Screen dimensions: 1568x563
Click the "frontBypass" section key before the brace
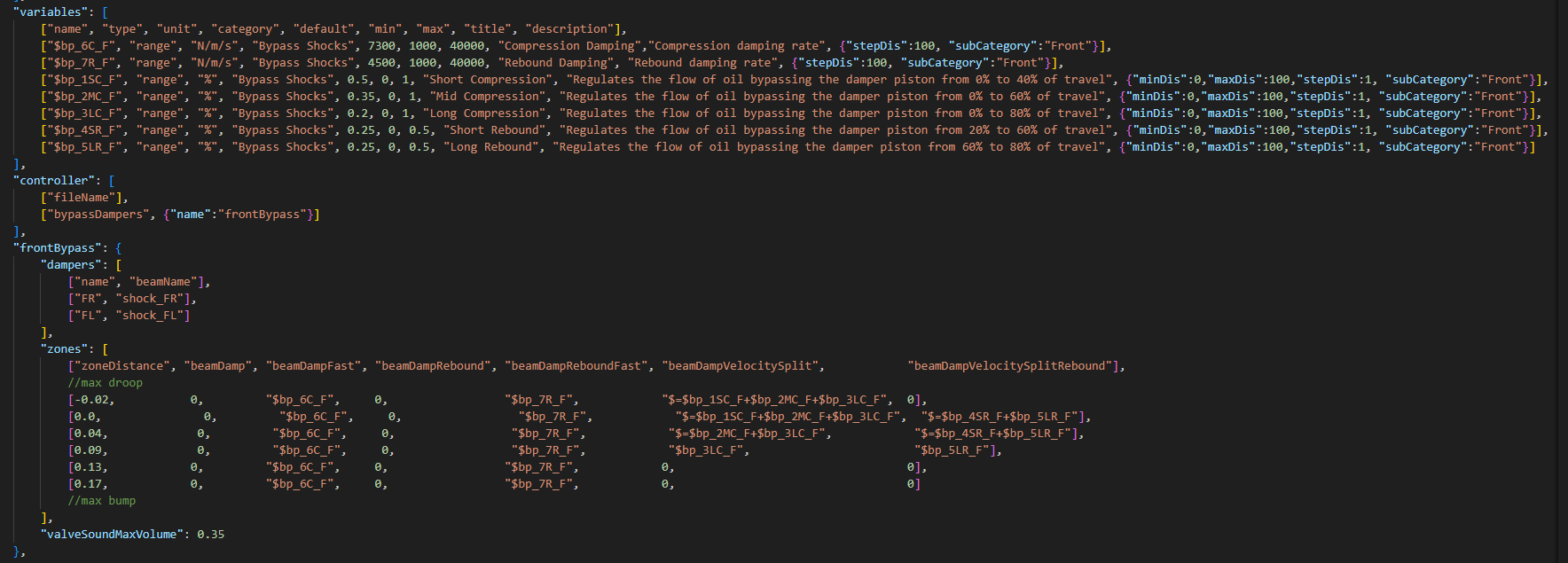58,247
